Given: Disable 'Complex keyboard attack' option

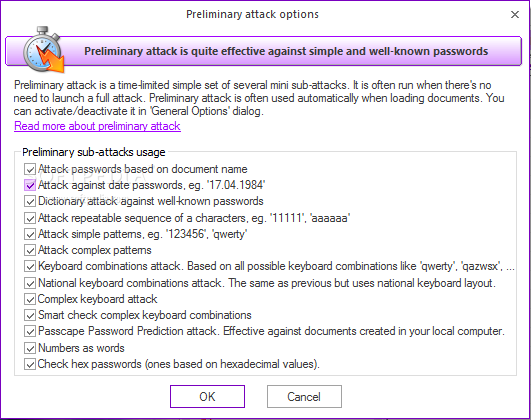Looking at the screenshot, I should 30,299.
